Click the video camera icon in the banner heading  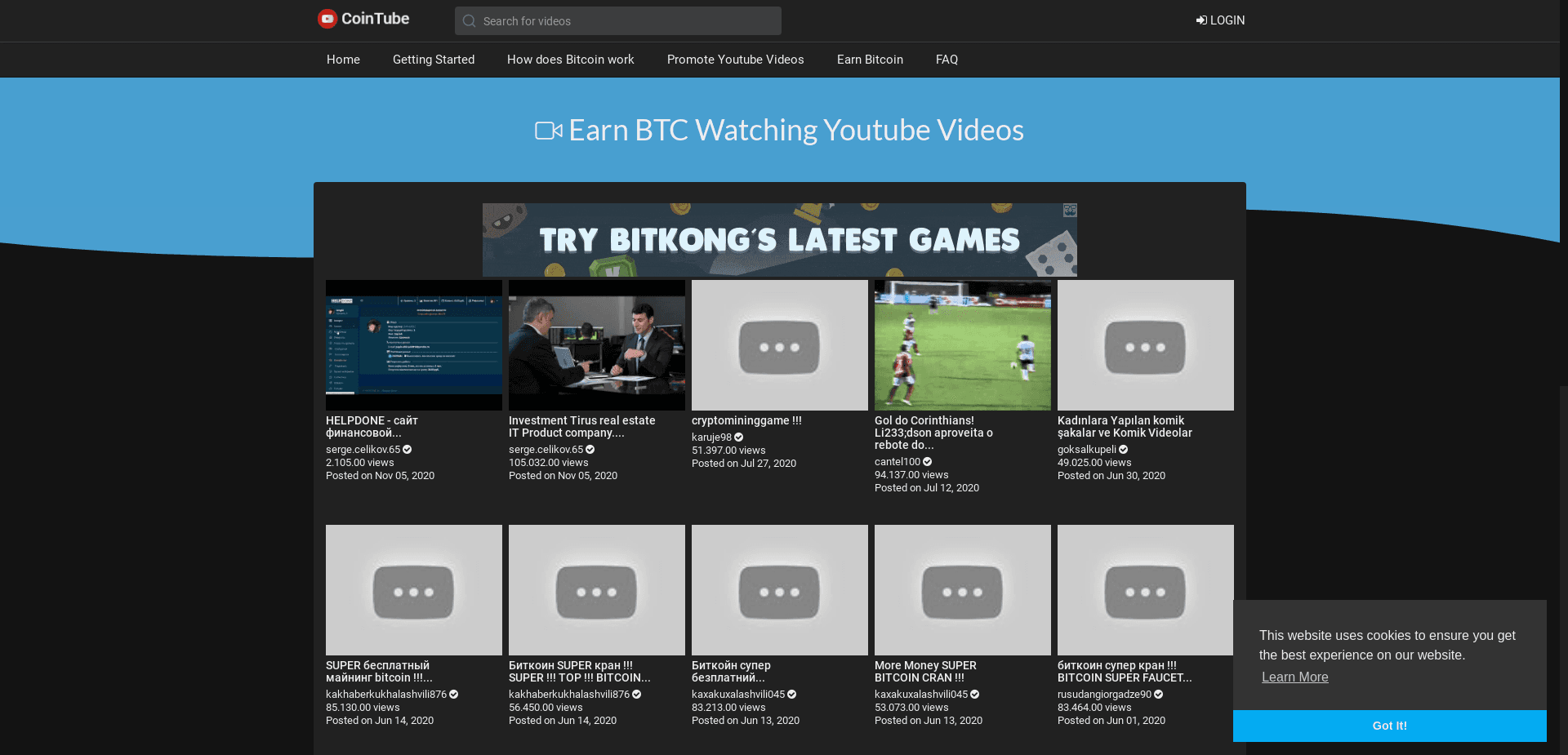(x=549, y=130)
